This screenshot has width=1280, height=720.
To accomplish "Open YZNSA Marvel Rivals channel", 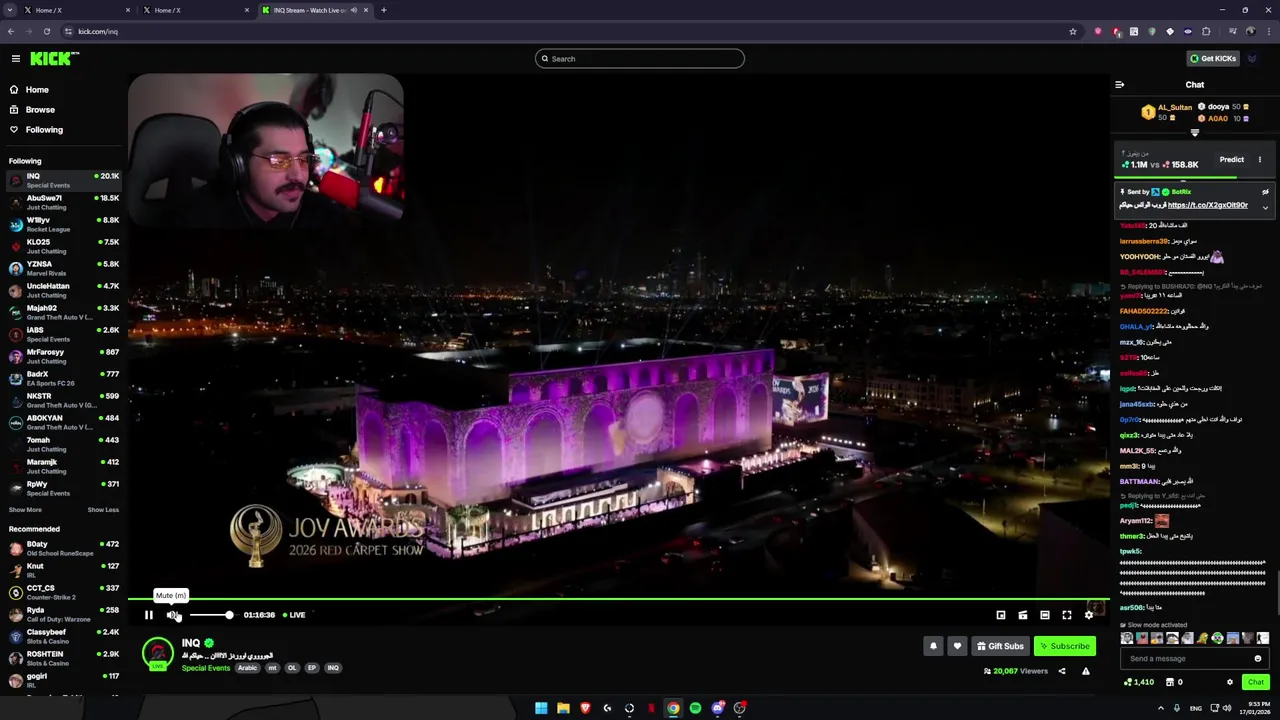I will pyautogui.click(x=63, y=268).
